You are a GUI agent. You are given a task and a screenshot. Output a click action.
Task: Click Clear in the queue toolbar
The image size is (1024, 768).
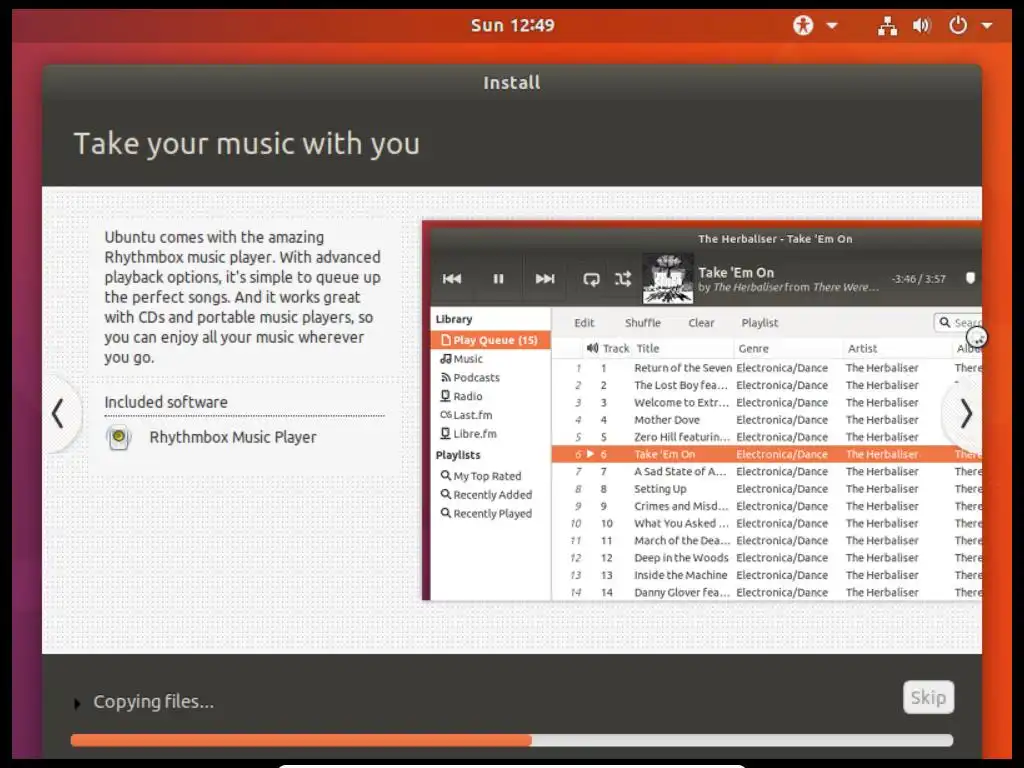[x=701, y=323]
